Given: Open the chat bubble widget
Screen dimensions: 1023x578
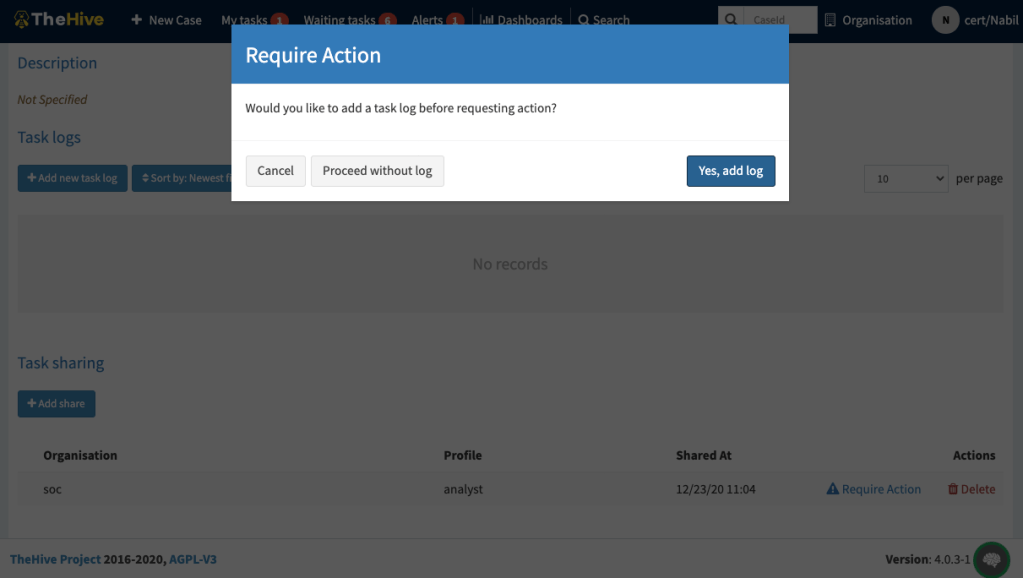Looking at the screenshot, I should tap(991, 560).
